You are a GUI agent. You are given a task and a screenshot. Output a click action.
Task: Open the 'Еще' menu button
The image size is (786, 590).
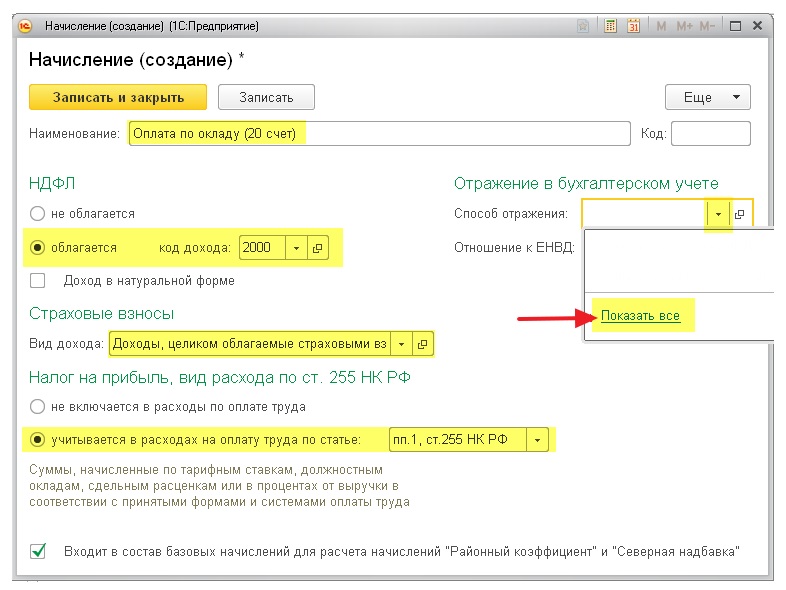point(708,97)
